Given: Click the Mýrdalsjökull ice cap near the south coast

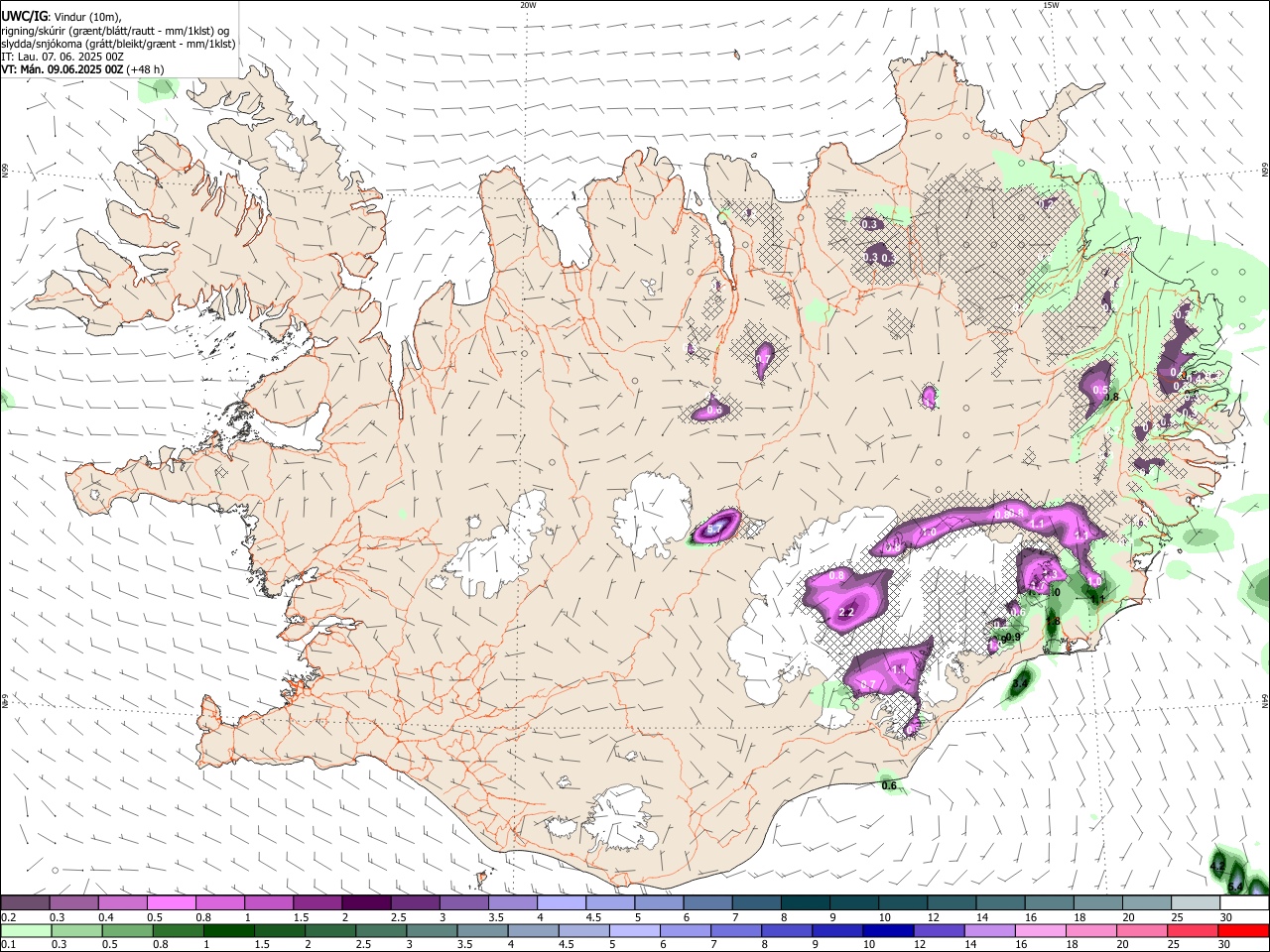Looking at the screenshot, I should click(623, 820).
